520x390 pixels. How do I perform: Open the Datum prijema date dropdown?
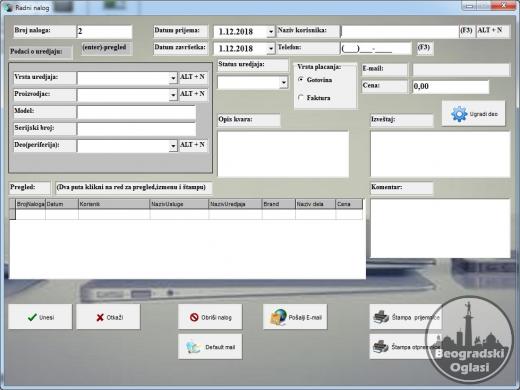coord(271,32)
